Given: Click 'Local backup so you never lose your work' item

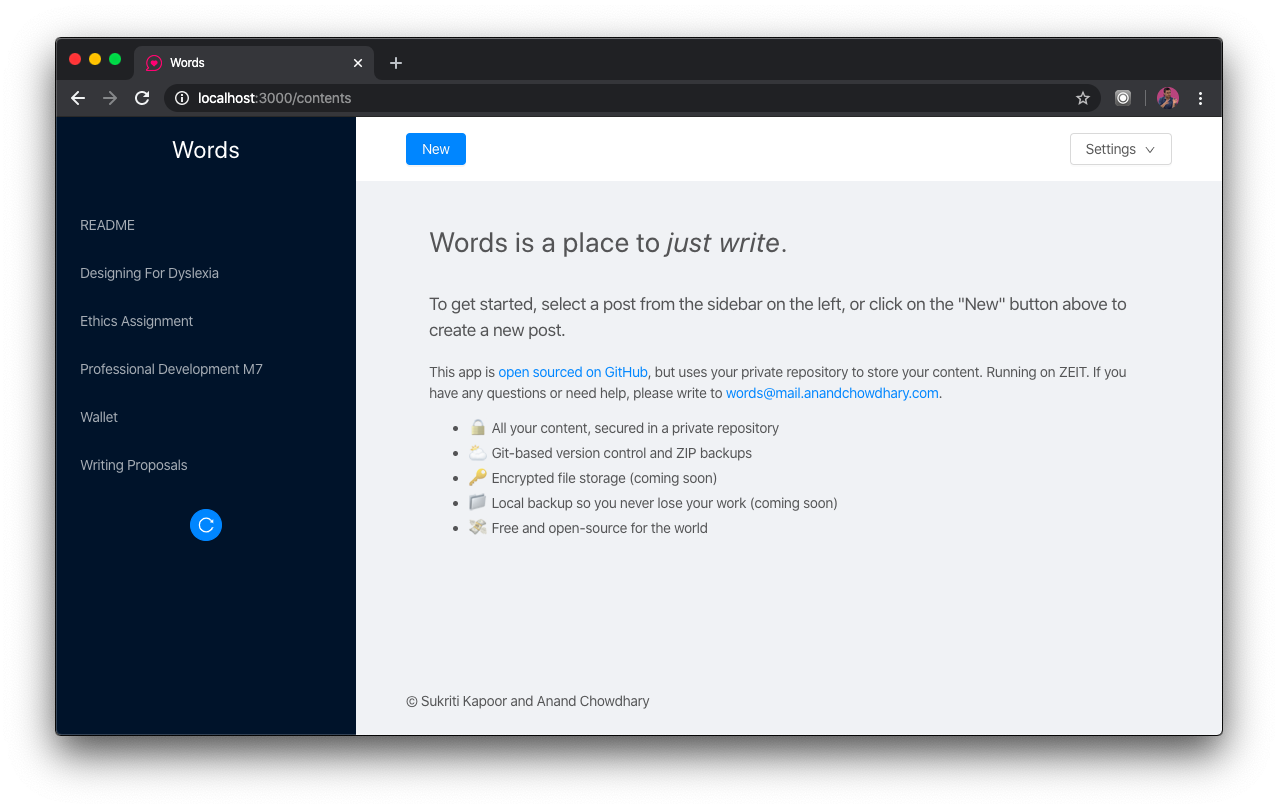Looking at the screenshot, I should 653,503.
